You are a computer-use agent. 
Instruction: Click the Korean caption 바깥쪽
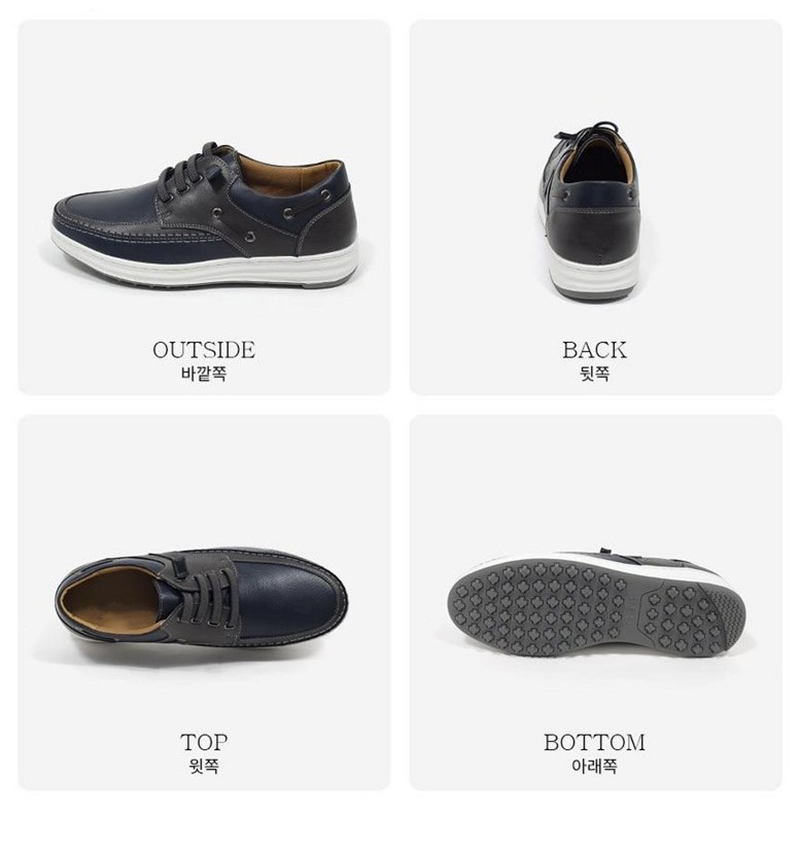point(204,374)
